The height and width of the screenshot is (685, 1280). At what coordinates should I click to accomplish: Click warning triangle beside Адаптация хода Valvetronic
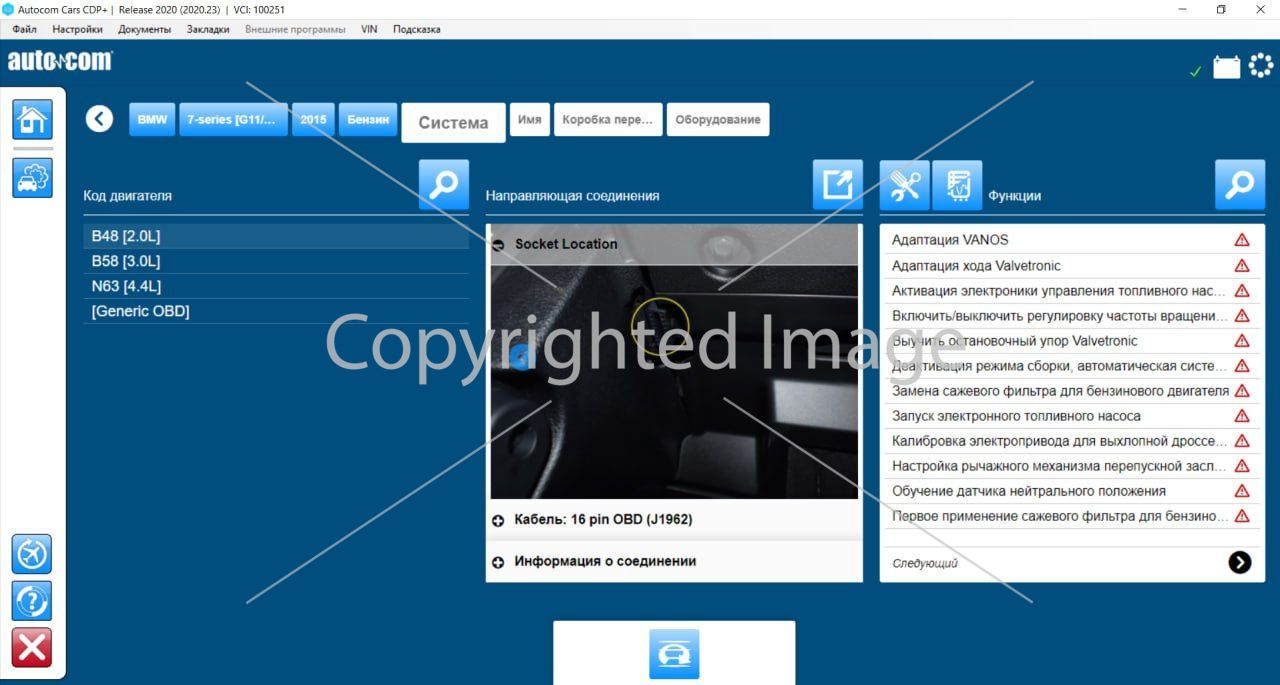click(x=1242, y=266)
